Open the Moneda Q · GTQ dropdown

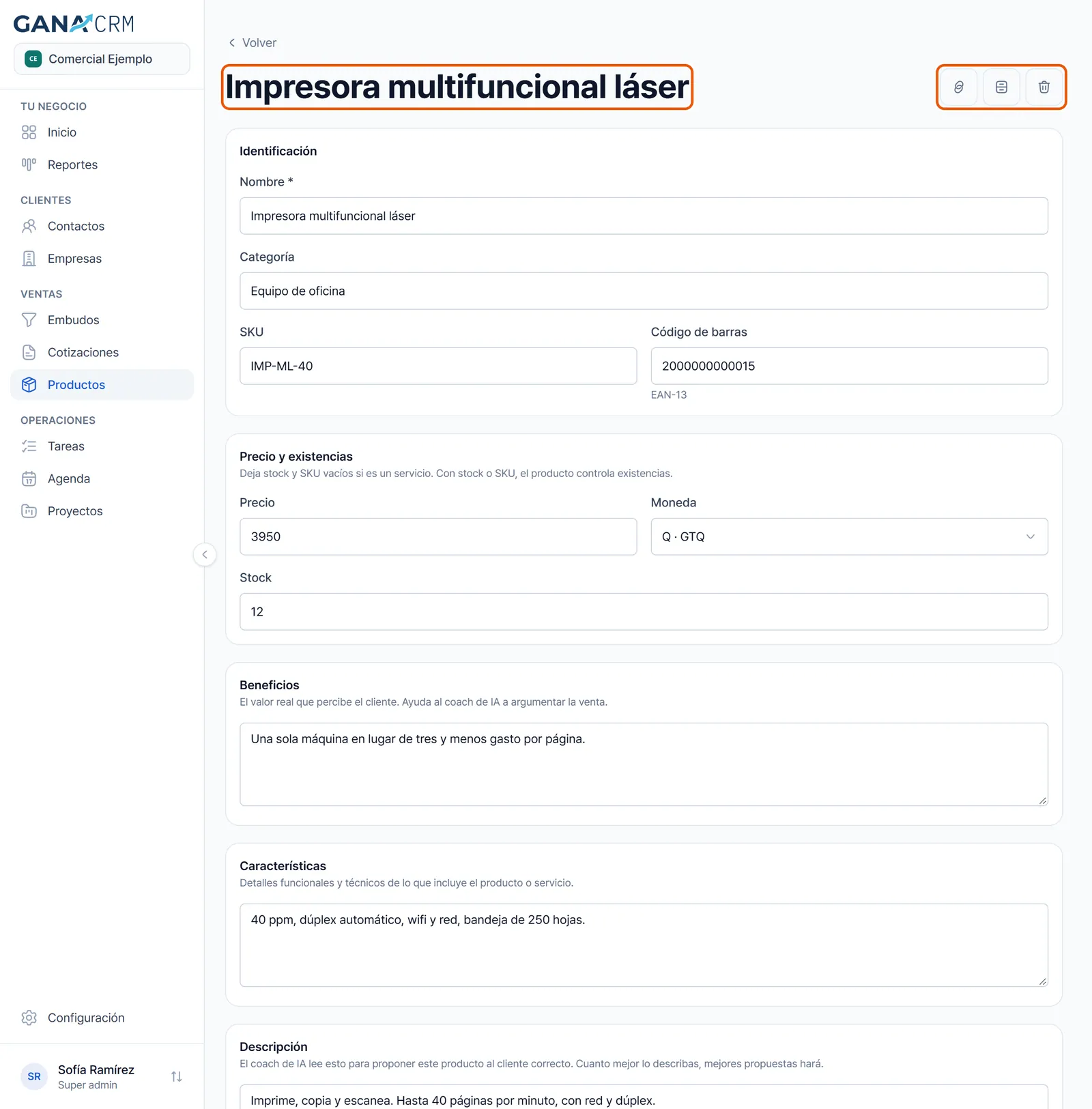point(849,536)
